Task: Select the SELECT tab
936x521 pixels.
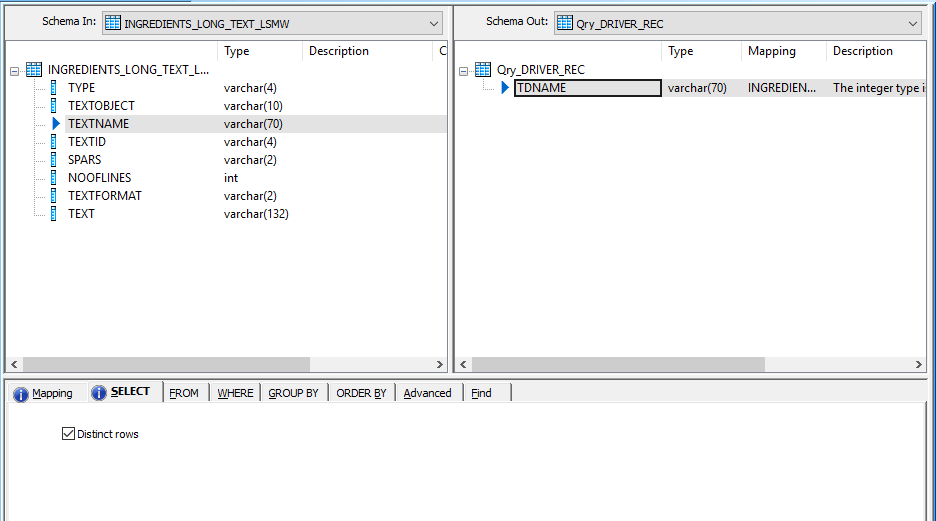Action: (125, 392)
